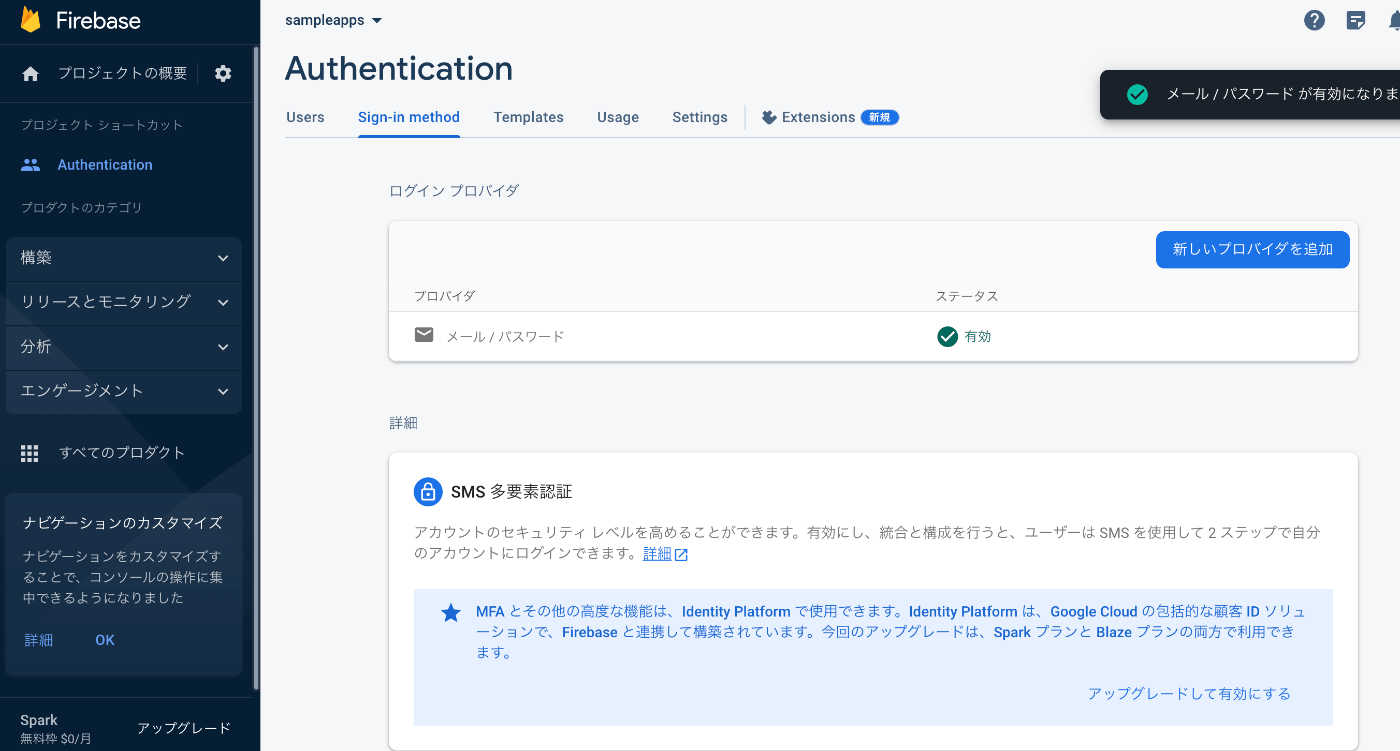The height and width of the screenshot is (751, 1400).
Task: Open project overview home icon
Action: click(x=31, y=73)
